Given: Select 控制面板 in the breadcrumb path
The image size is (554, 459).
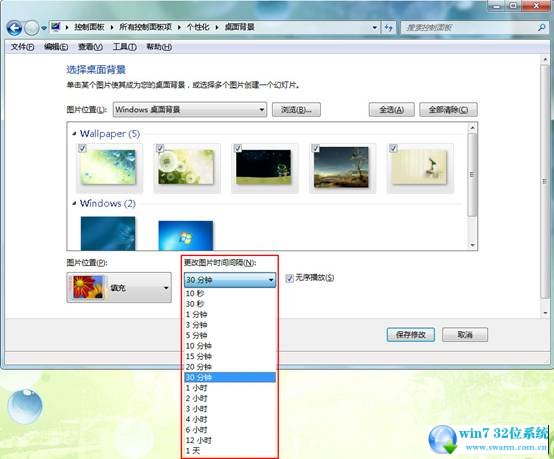Looking at the screenshot, I should pos(89,27).
